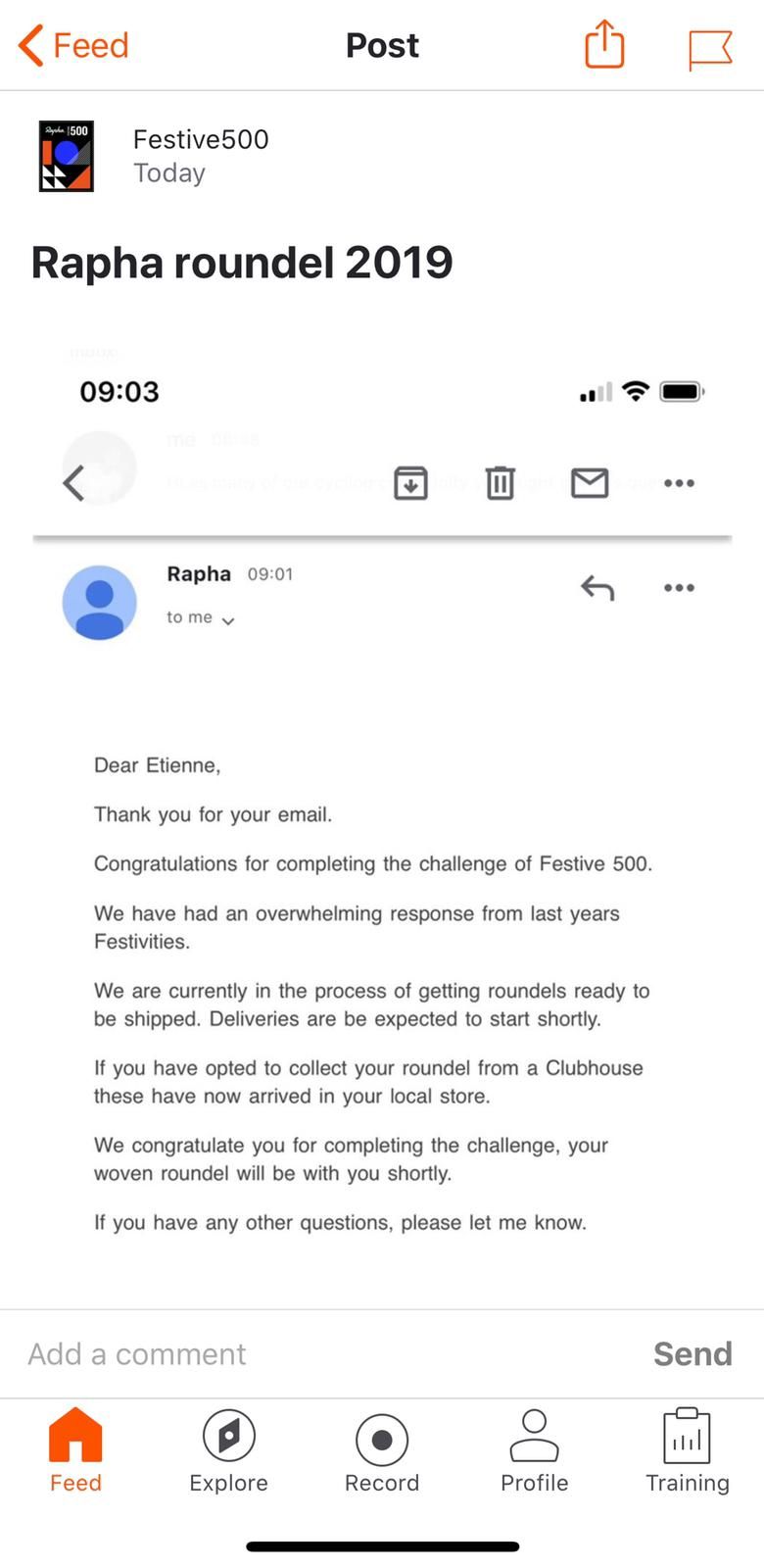The image size is (764, 1568).
Task: Open Rapha message more options
Action: point(679,588)
